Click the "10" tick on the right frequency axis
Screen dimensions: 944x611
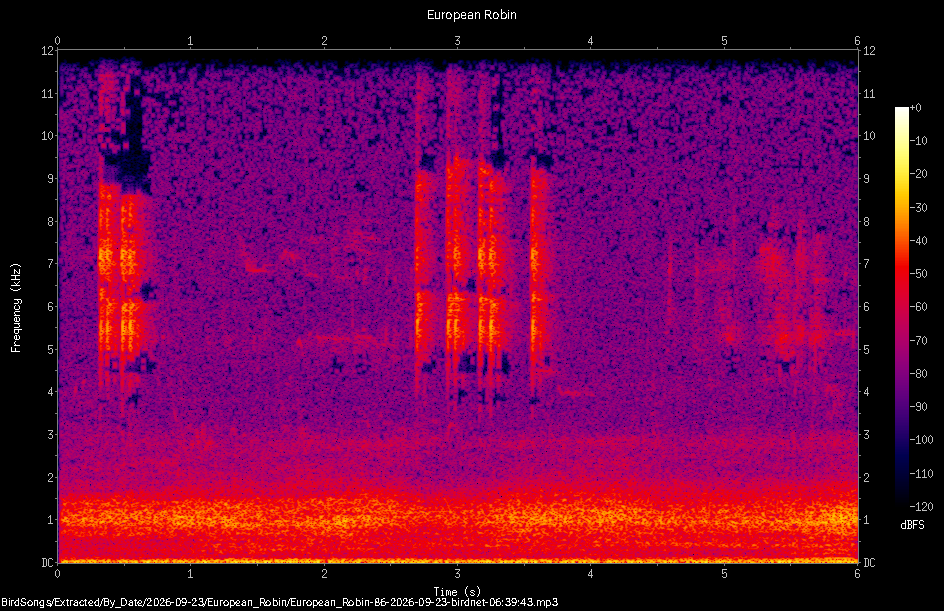(x=869, y=136)
